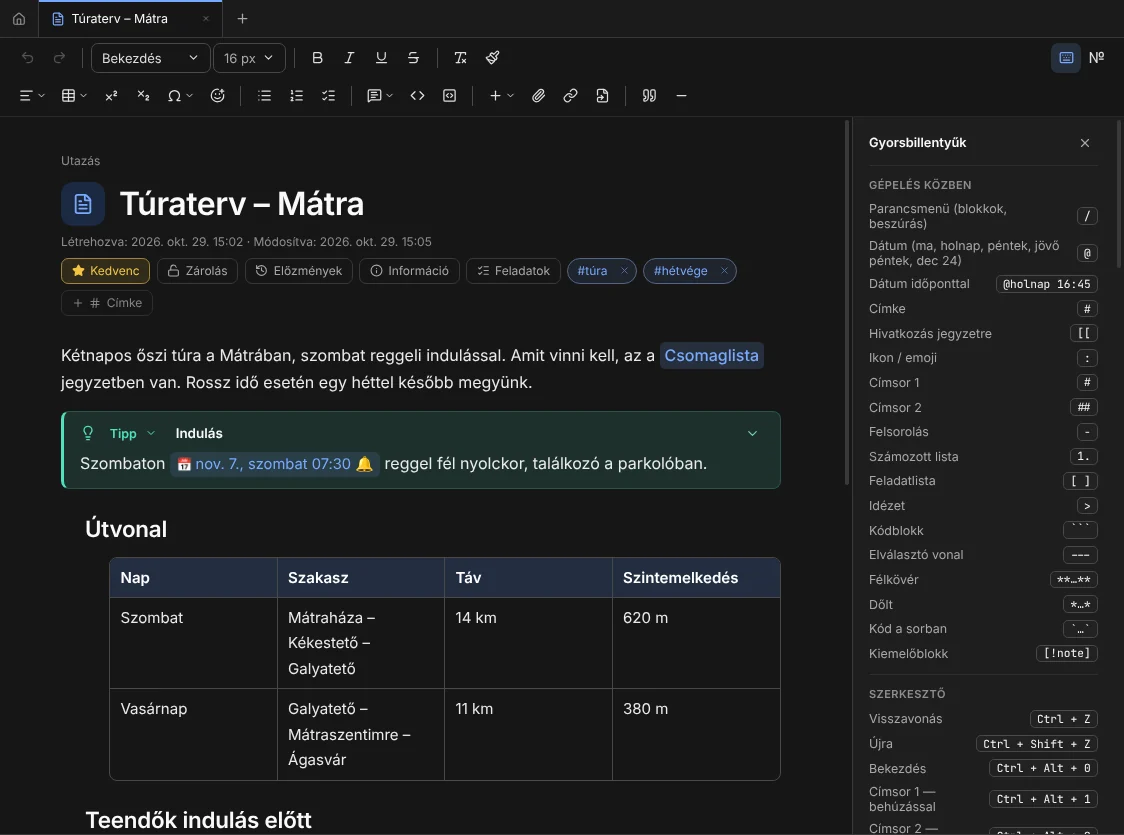This screenshot has height=835, width=1124.
Task: Open the emoji picker icon
Action: click(218, 96)
